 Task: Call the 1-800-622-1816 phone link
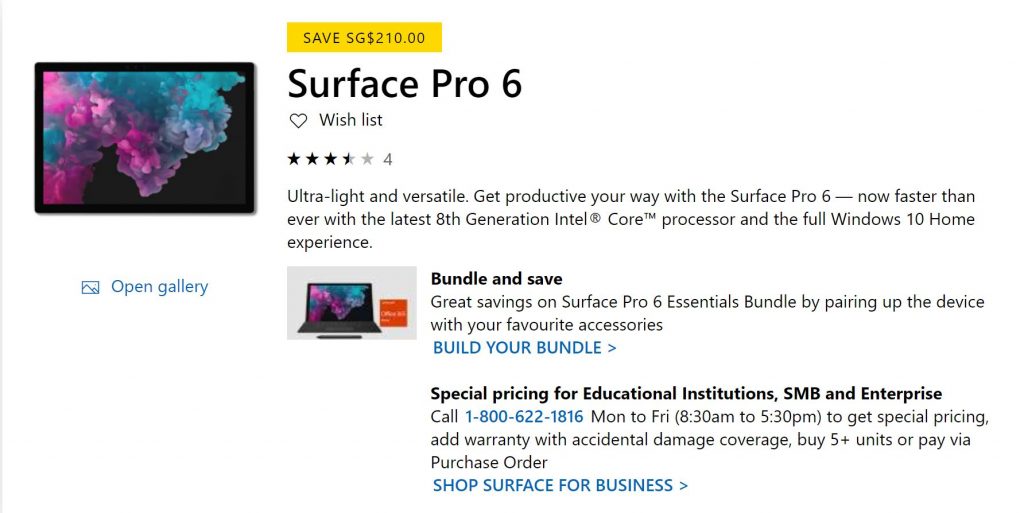tap(524, 416)
